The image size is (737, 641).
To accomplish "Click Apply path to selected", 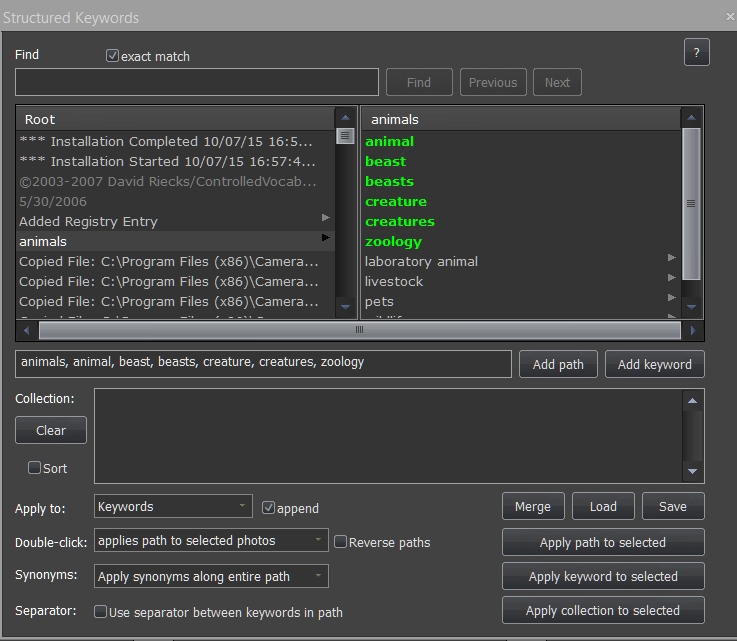I will [x=603, y=542].
